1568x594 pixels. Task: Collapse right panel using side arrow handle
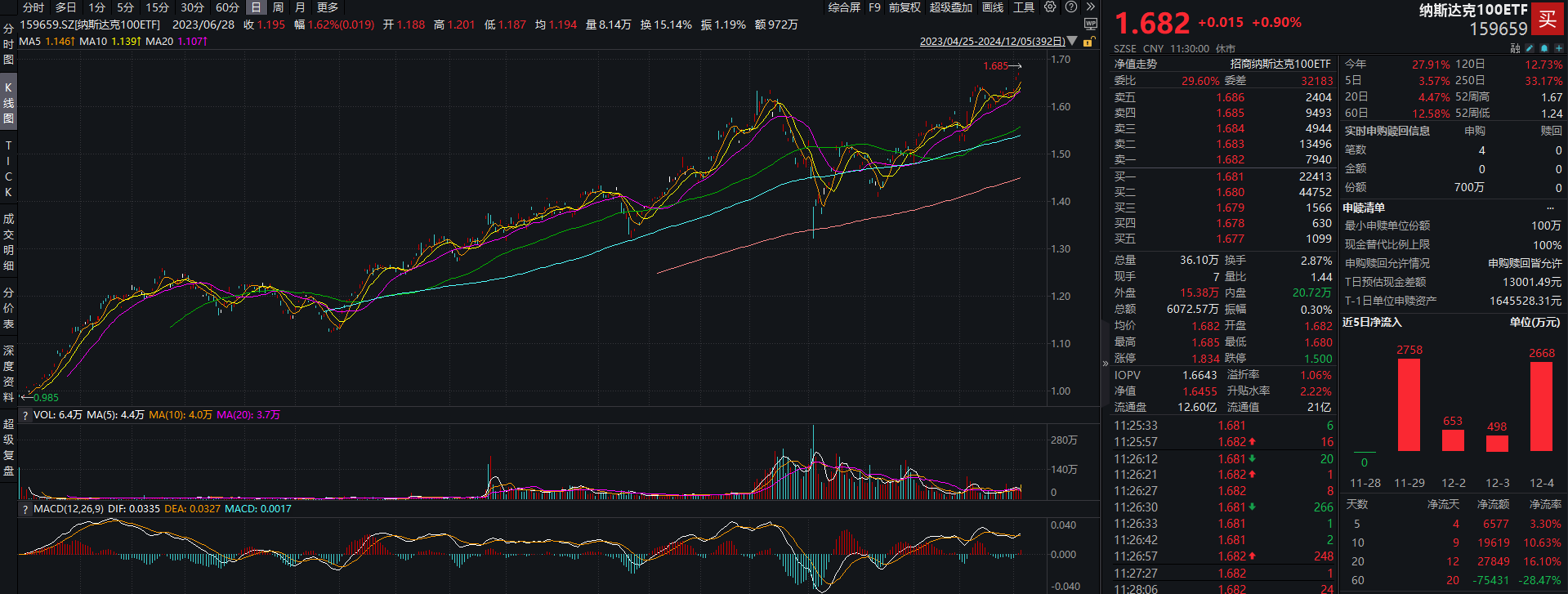coord(1106,364)
